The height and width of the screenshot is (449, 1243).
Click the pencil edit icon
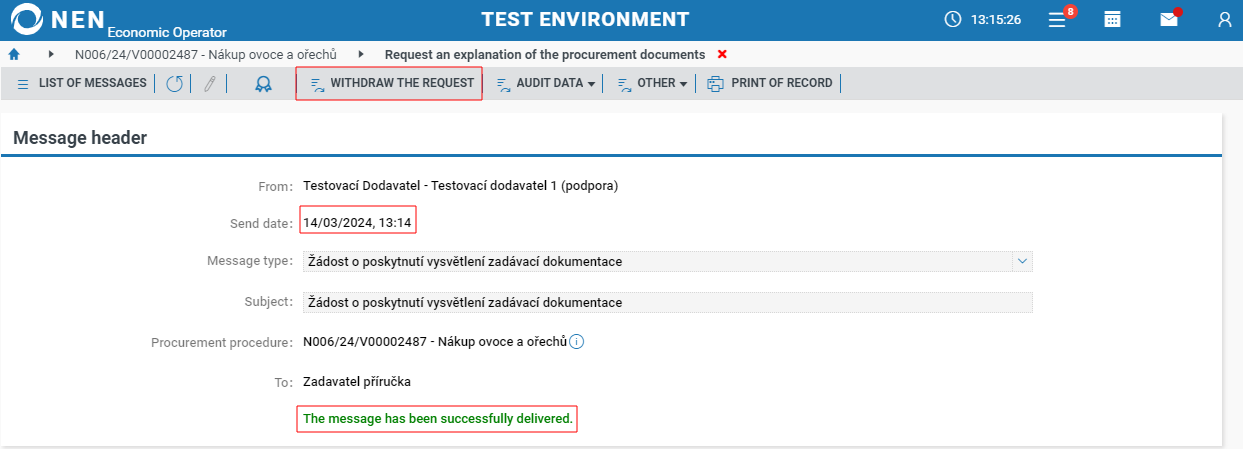pos(209,84)
